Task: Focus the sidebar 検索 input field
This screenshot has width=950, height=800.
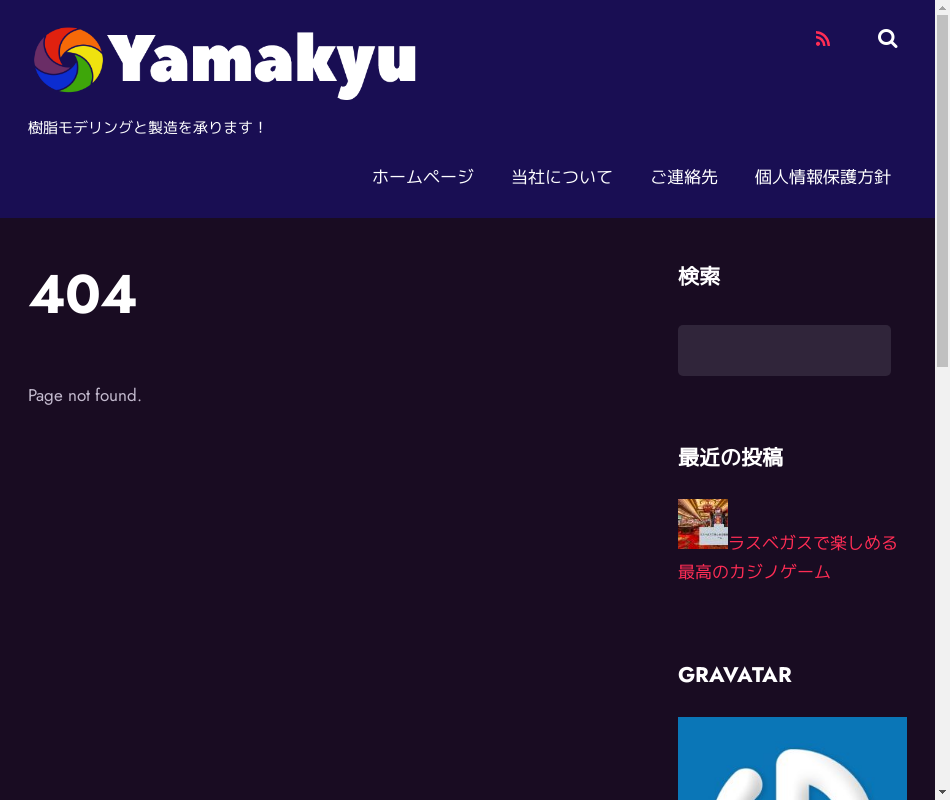Action: coord(784,350)
